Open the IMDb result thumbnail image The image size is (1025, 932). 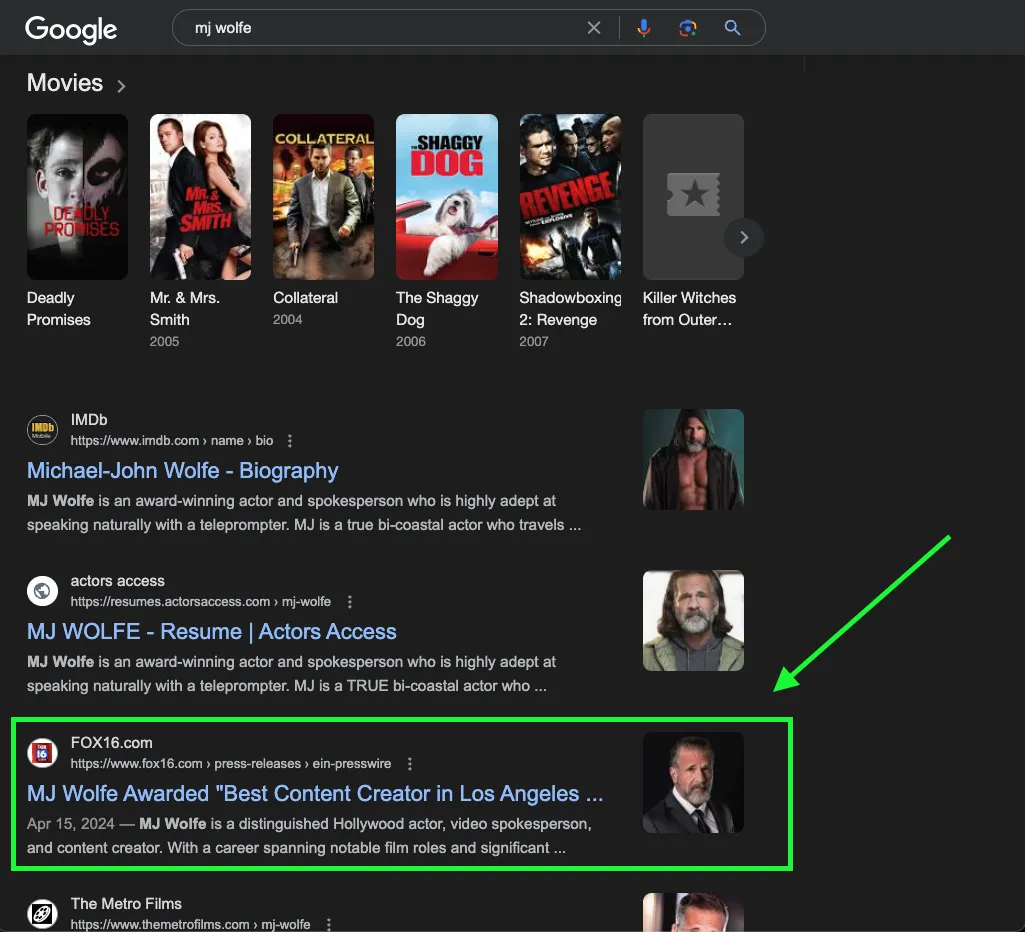(x=693, y=459)
